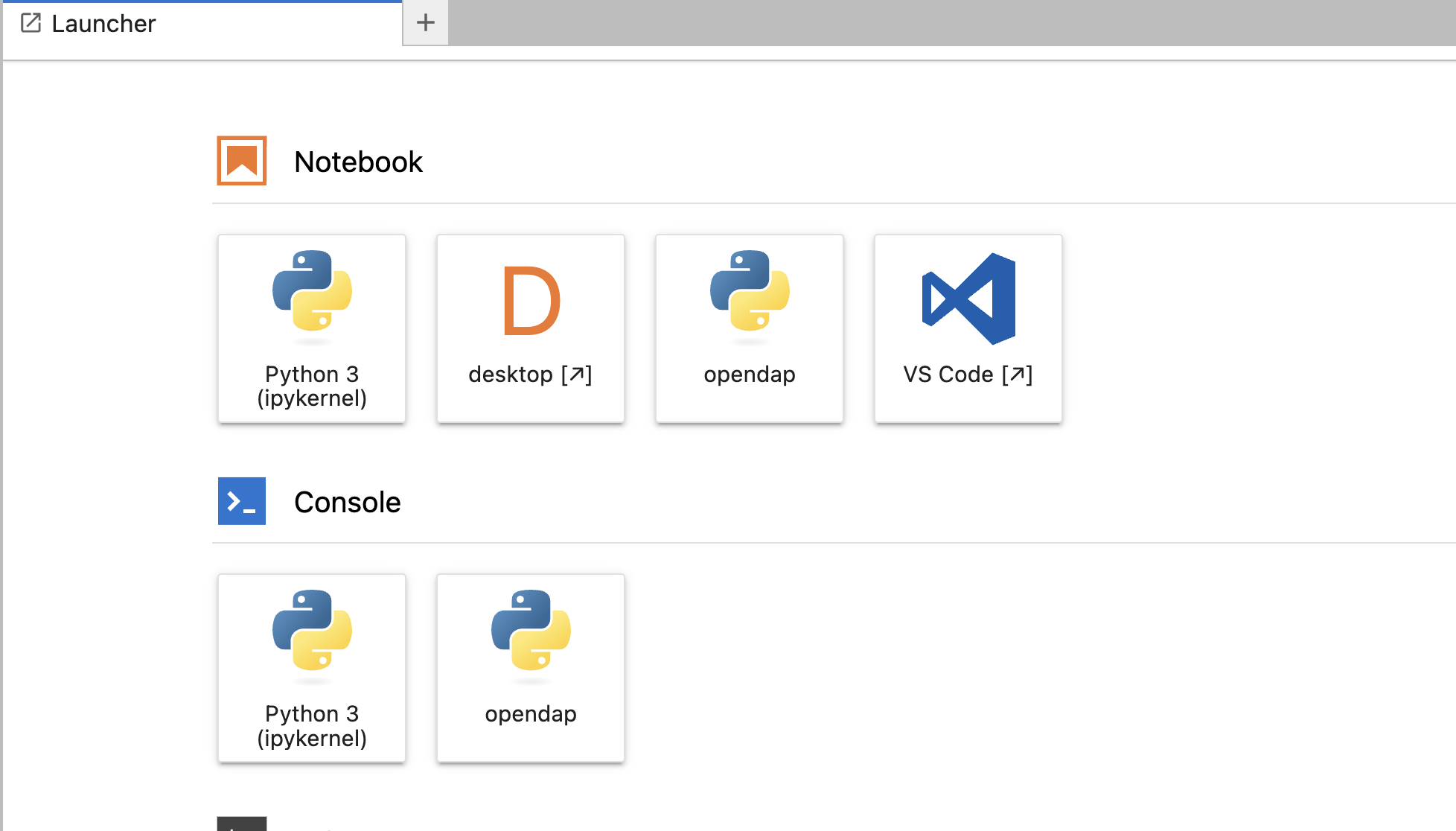Click the Python logo in the Console Python 3 card
This screenshot has width=1456, height=831.
(312, 631)
